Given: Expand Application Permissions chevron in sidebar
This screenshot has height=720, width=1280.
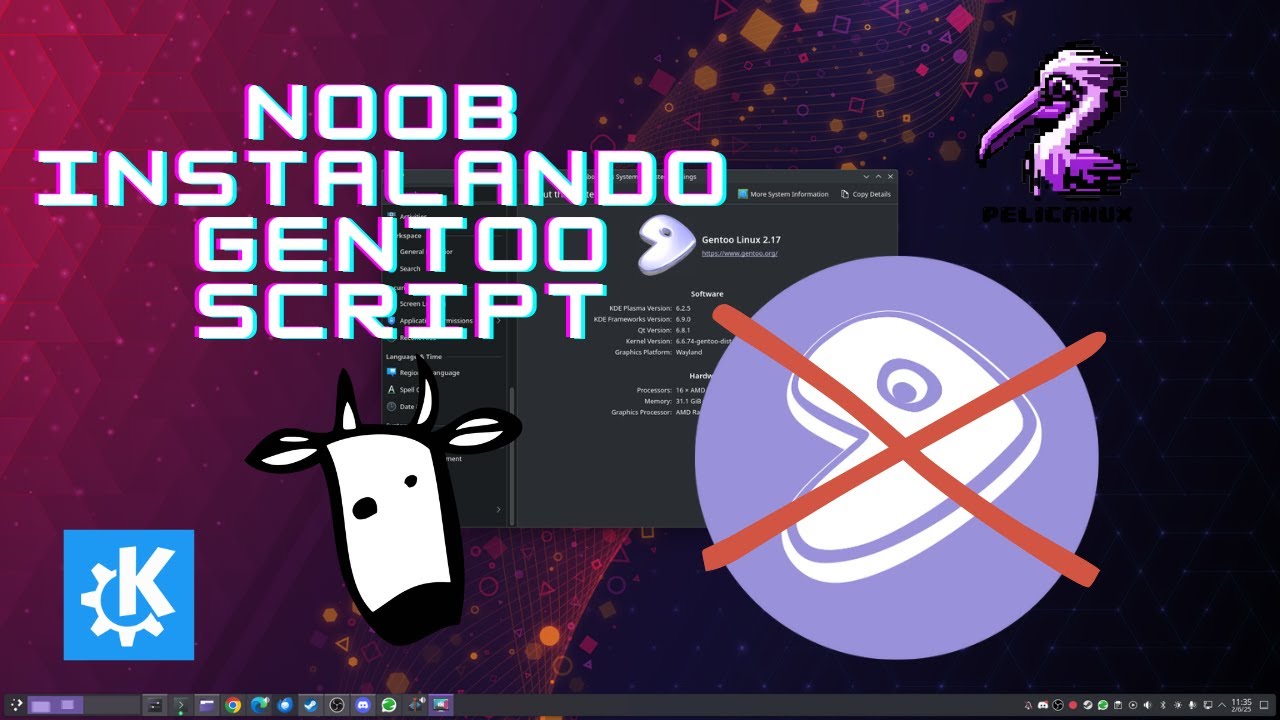Looking at the screenshot, I should pyautogui.click(x=499, y=320).
